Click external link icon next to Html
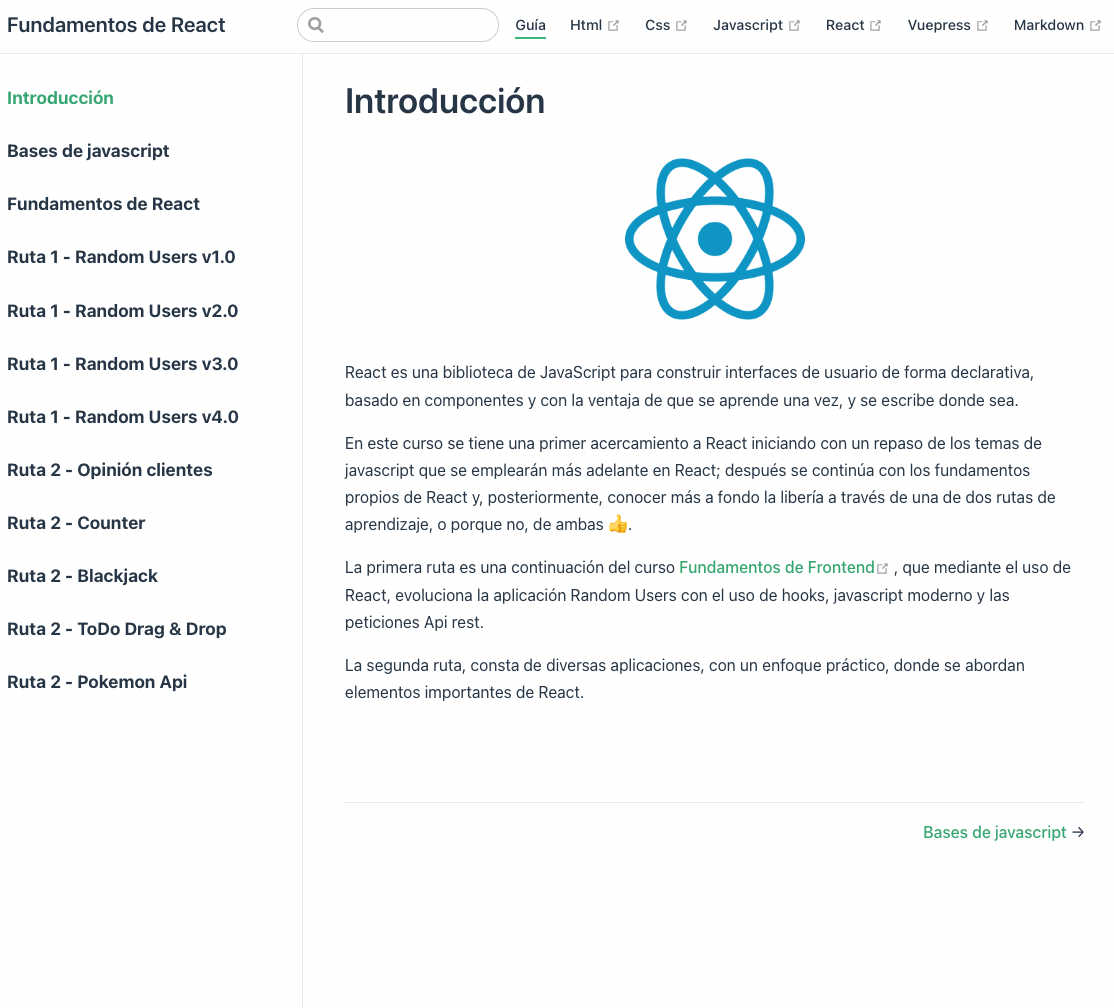The height and width of the screenshot is (1008, 1114). pyautogui.click(x=613, y=26)
